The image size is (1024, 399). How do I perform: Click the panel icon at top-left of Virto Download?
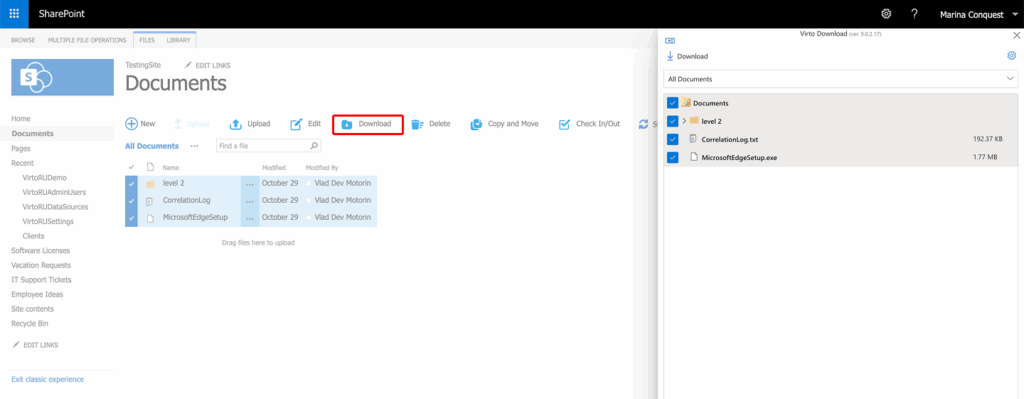[669, 40]
